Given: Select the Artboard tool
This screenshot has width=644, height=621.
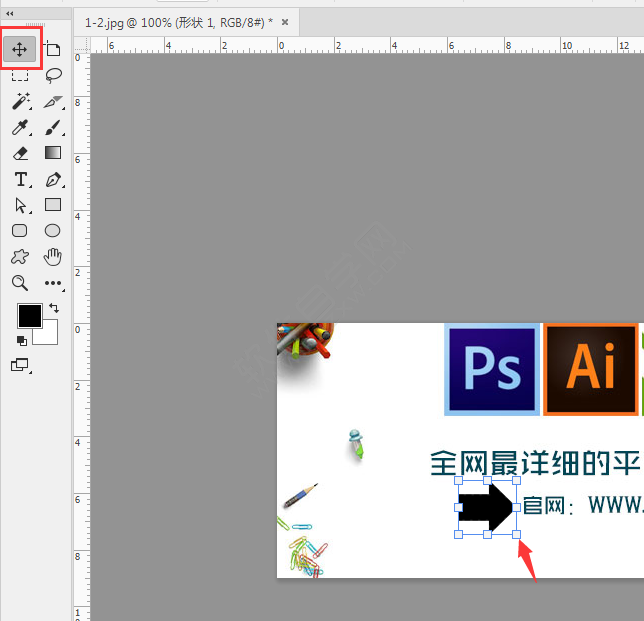Looking at the screenshot, I should coord(53,49).
